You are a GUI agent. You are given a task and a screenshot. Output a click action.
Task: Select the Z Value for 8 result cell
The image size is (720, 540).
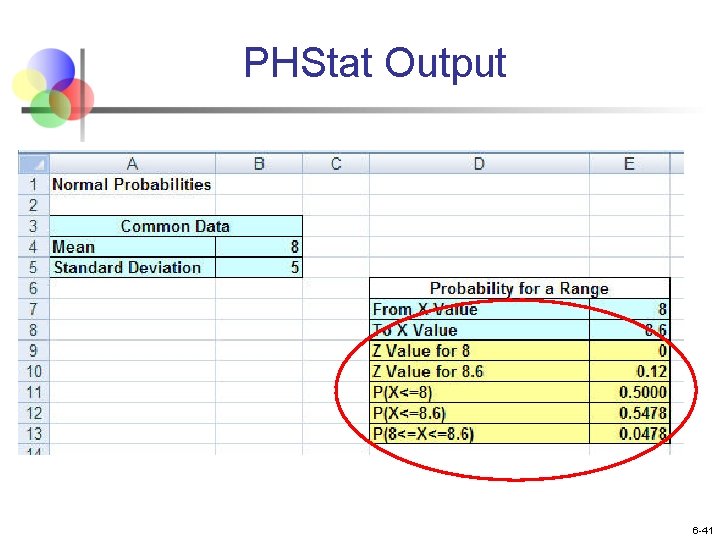(630, 351)
